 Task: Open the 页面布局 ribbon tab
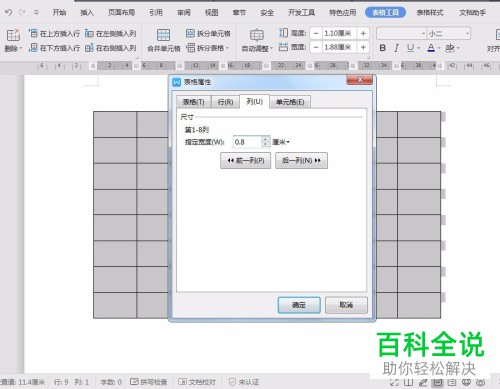point(121,13)
